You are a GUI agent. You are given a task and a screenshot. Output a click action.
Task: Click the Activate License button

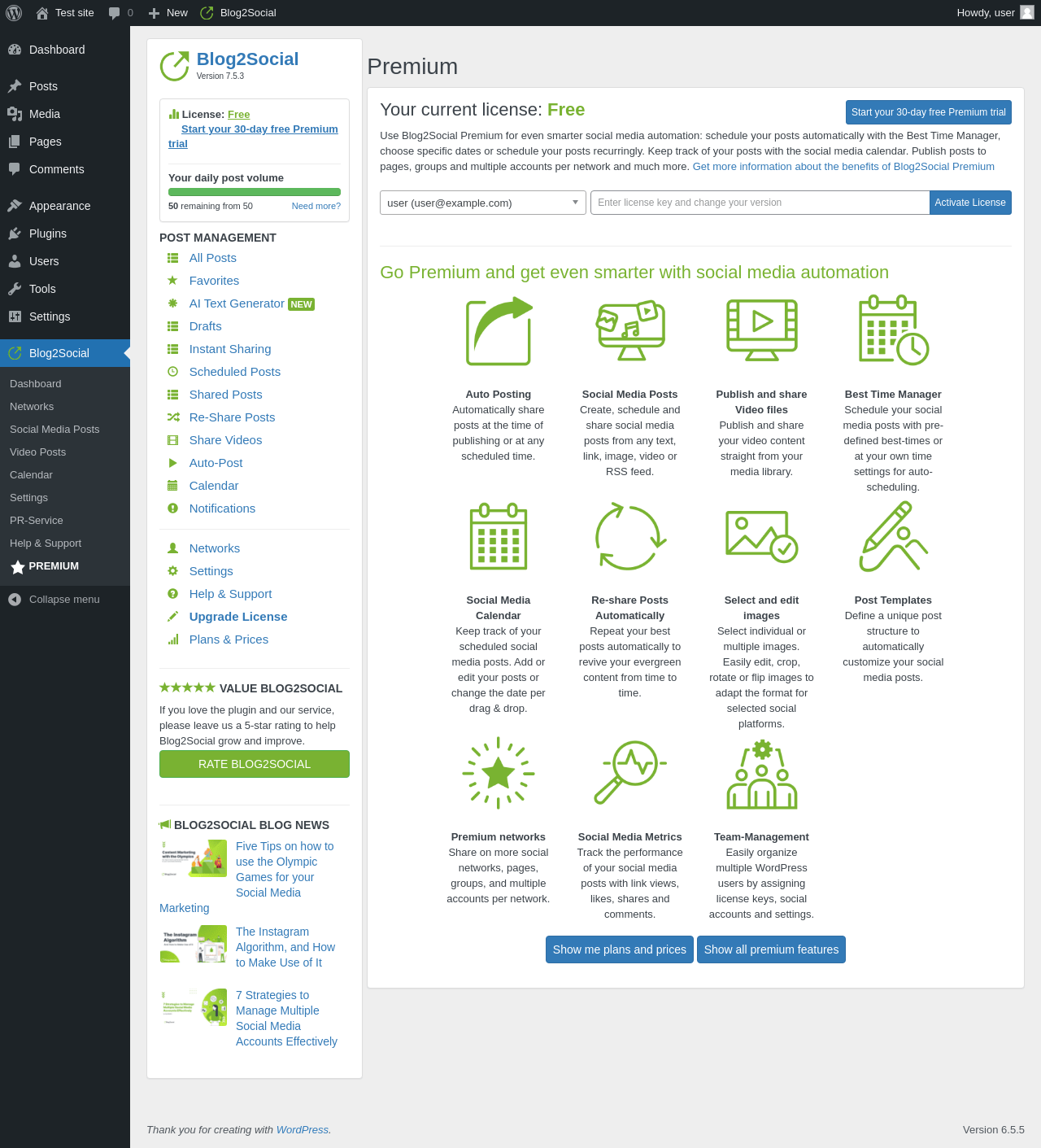tap(970, 203)
